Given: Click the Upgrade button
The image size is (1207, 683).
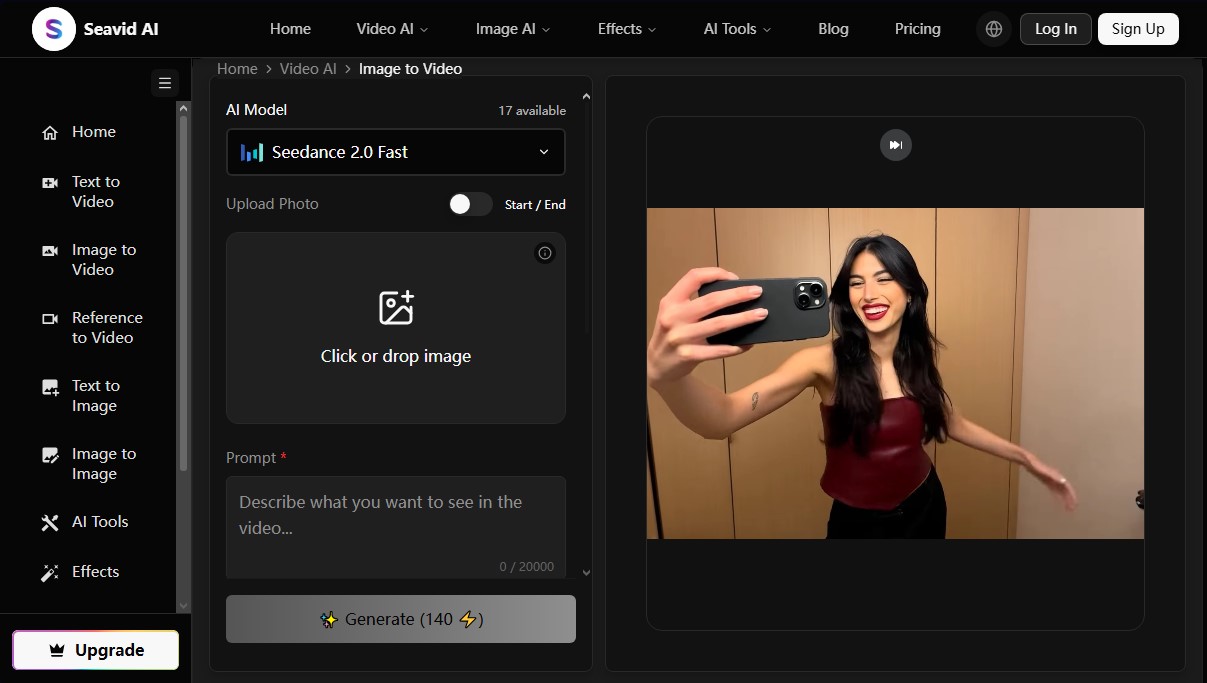Looking at the screenshot, I should click(x=96, y=650).
